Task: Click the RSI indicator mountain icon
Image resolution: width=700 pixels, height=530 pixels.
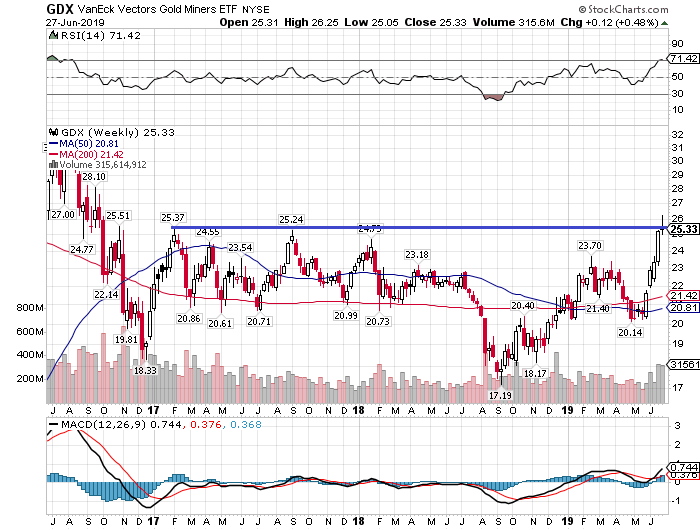Action: pos(53,35)
